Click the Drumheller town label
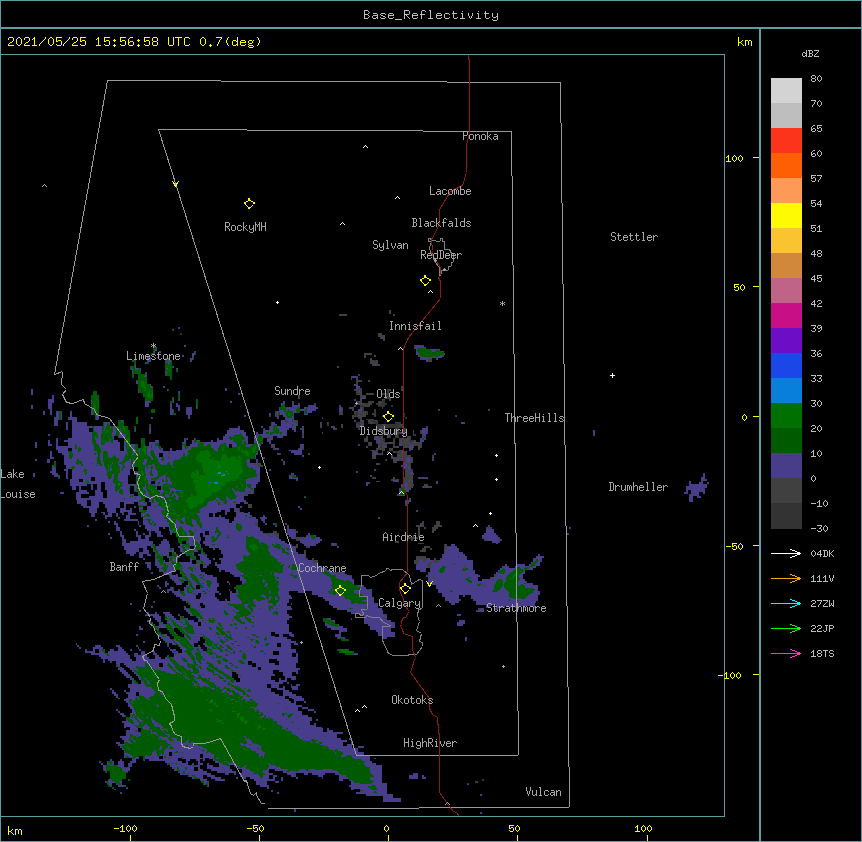The width and height of the screenshot is (862, 842). [638, 487]
